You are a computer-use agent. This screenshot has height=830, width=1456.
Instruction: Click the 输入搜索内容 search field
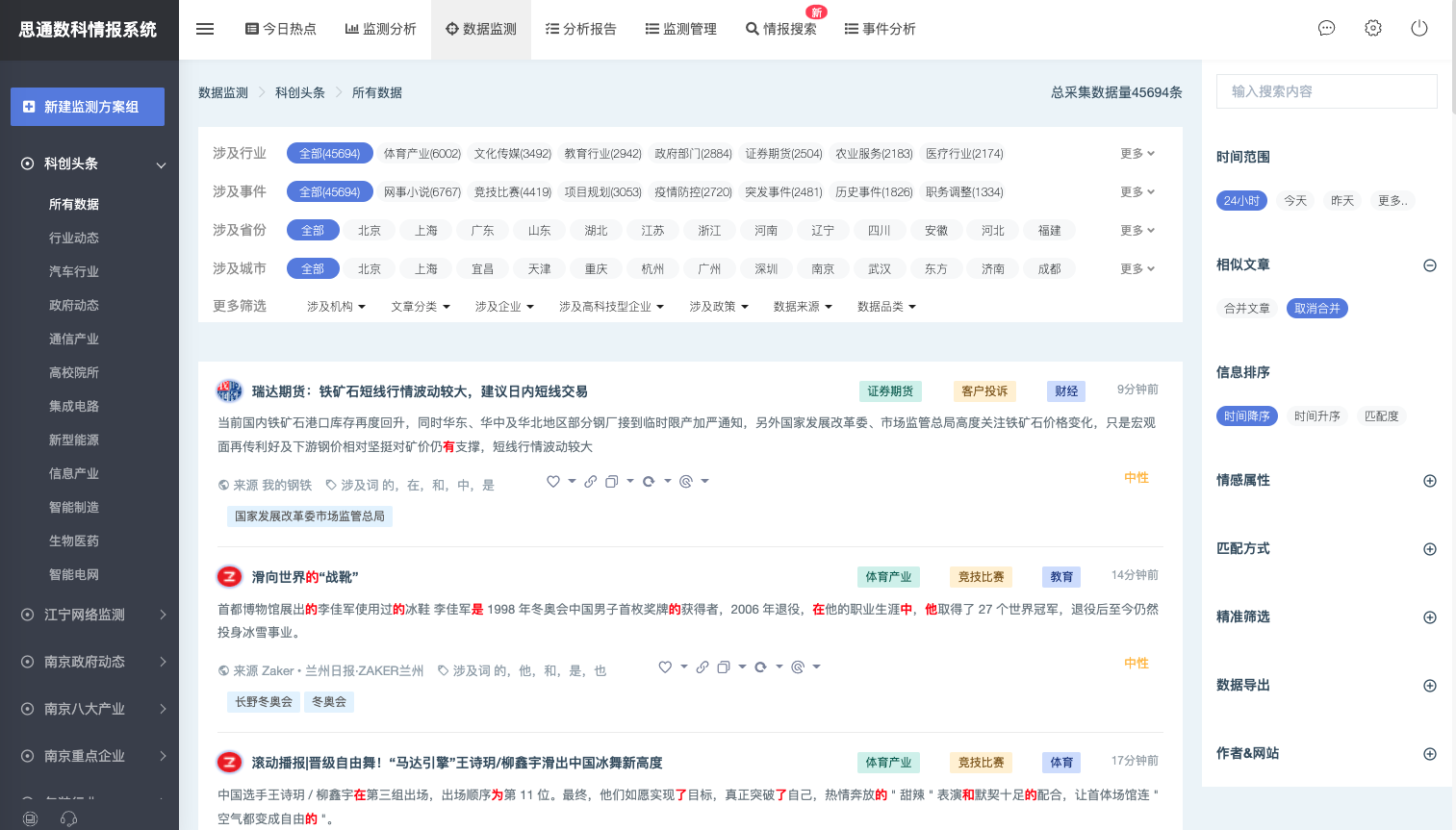(x=1326, y=91)
